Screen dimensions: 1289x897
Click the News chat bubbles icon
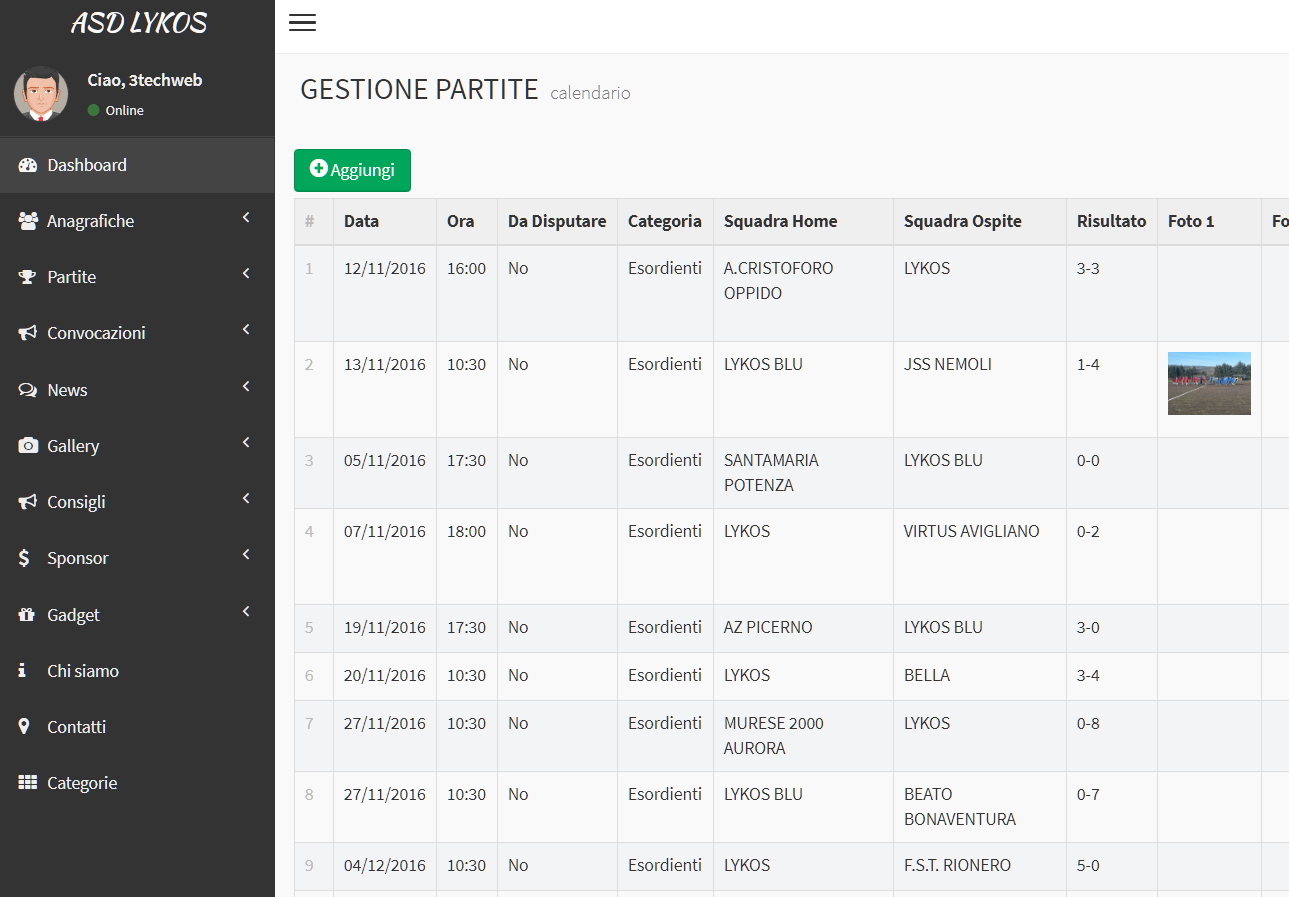pos(27,390)
